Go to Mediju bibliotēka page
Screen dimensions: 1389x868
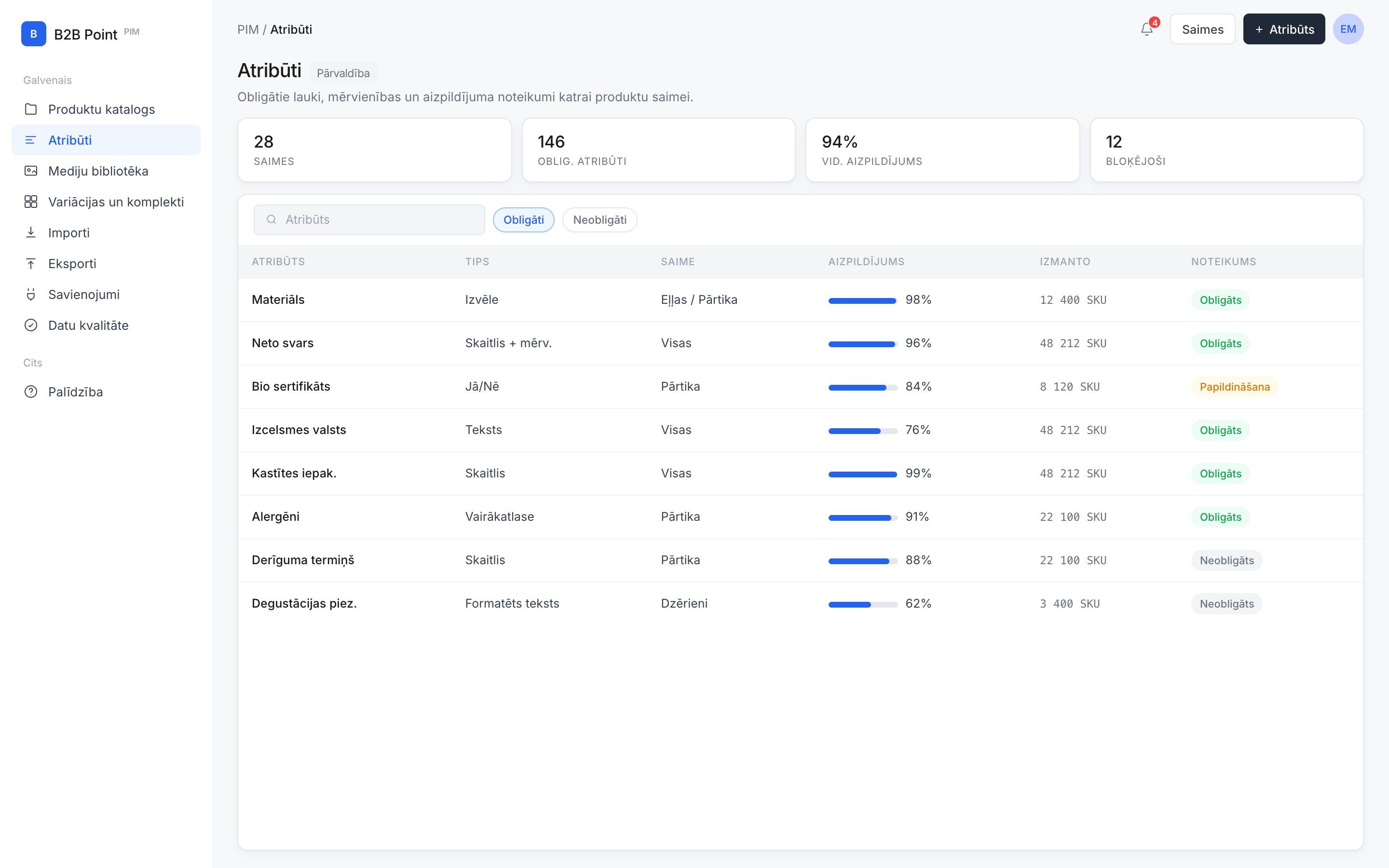pyautogui.click(x=106, y=171)
